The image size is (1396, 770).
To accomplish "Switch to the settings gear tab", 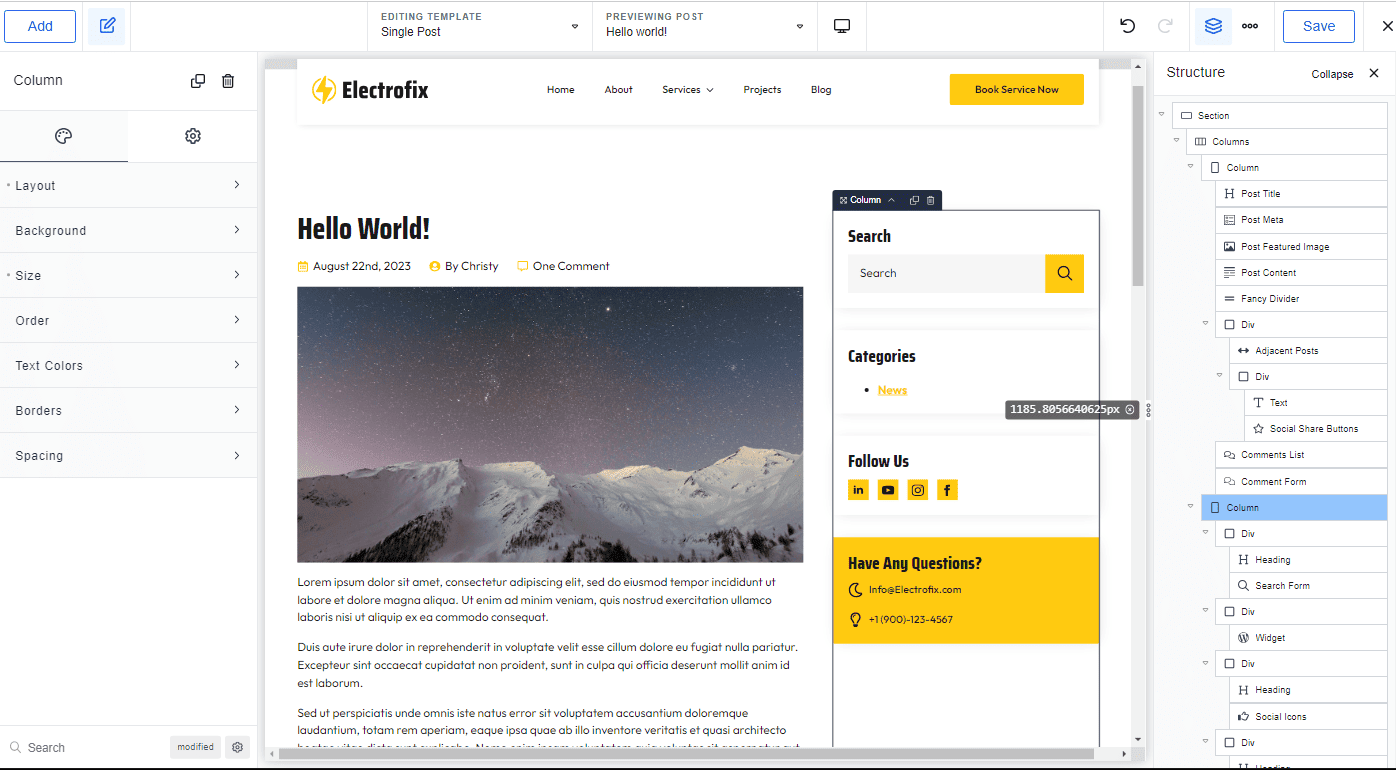I will pos(193,136).
